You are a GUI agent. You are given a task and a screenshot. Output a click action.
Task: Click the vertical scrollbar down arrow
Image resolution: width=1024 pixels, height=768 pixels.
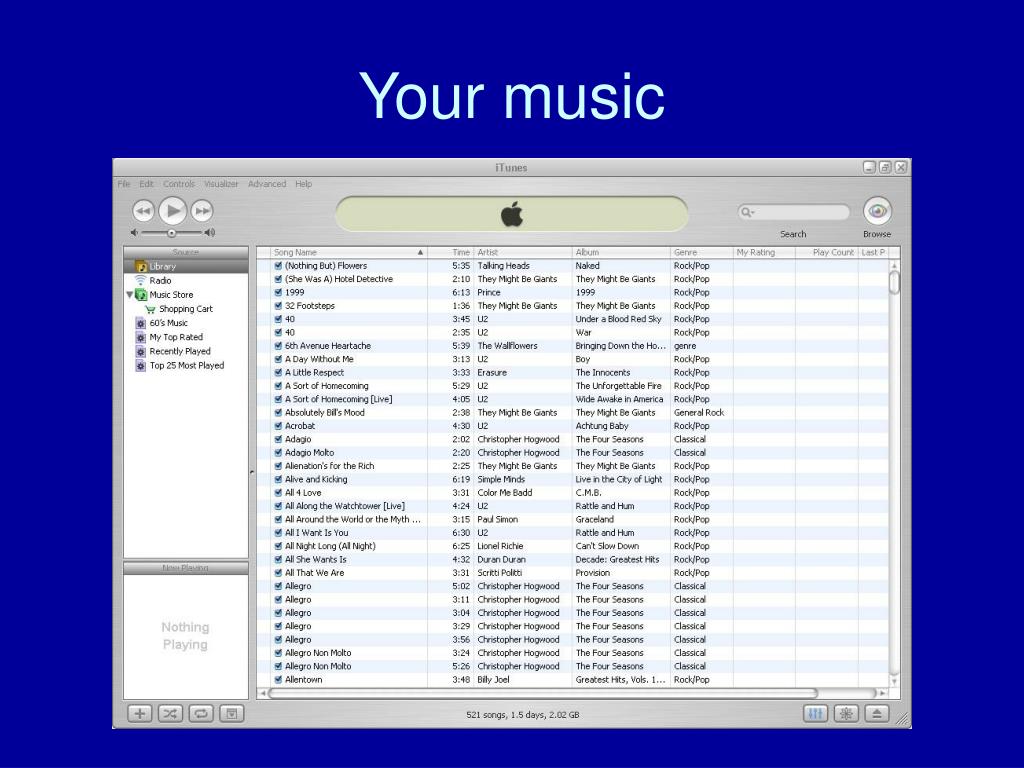(894, 681)
